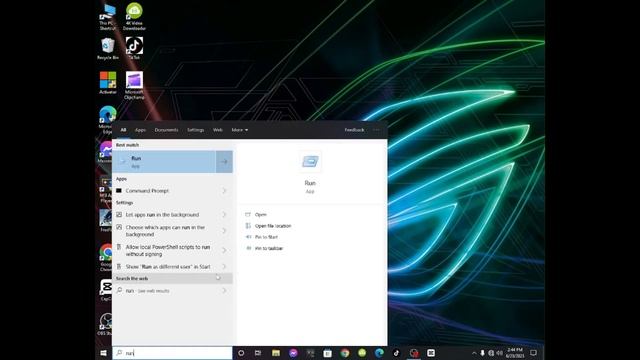
Task: Expand chevron next to Command Prompt
Action: (x=224, y=191)
